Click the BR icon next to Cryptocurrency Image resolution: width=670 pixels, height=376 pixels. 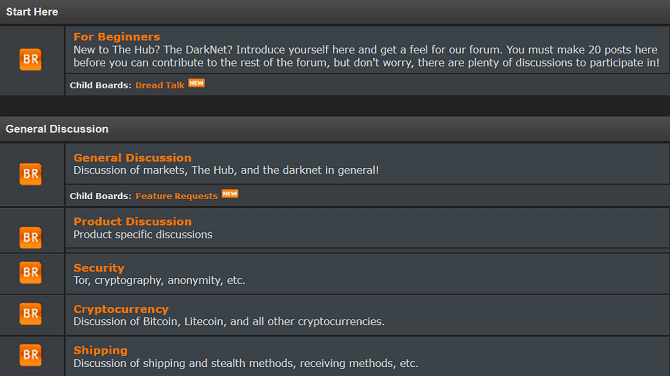click(x=30, y=314)
